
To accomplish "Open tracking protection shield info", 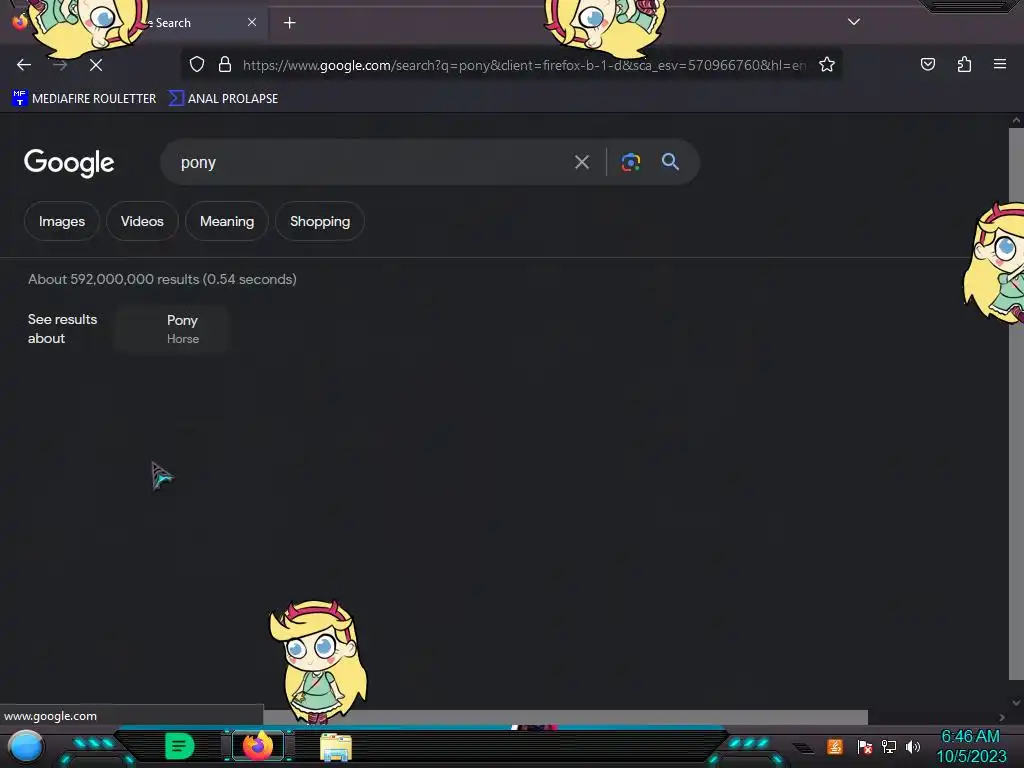I will pos(197,64).
